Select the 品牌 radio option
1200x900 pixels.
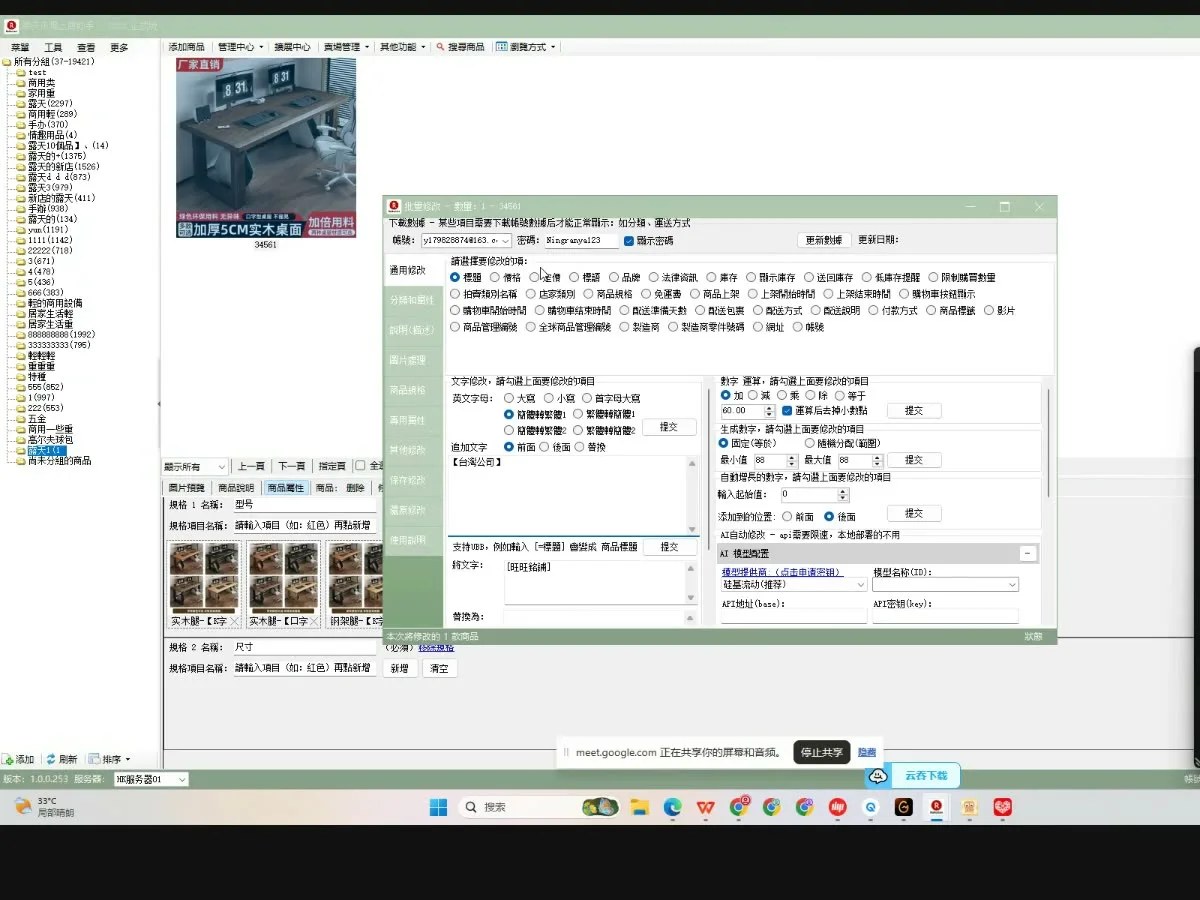[x=614, y=278]
